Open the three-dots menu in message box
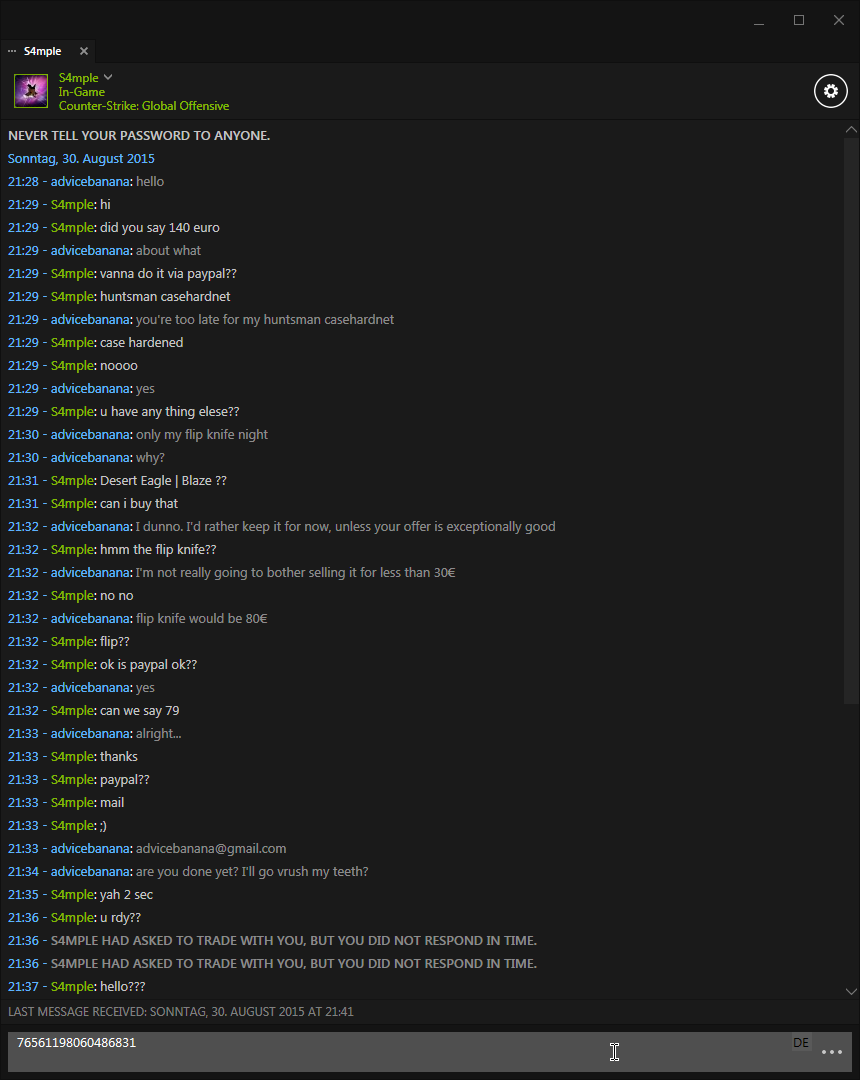Image resolution: width=860 pixels, height=1080 pixels. point(832,1052)
